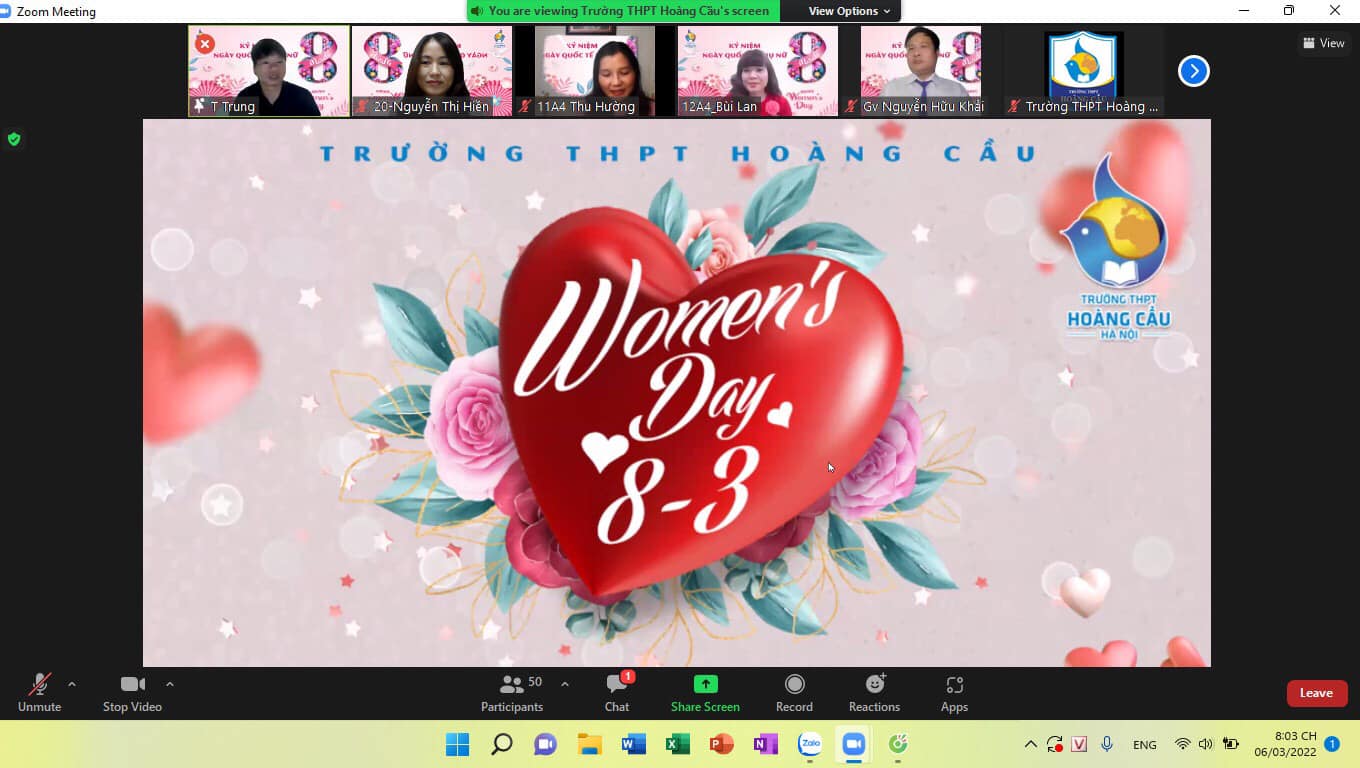
Task: Expand video options caret beside Stop Video
Action: pyautogui.click(x=170, y=684)
